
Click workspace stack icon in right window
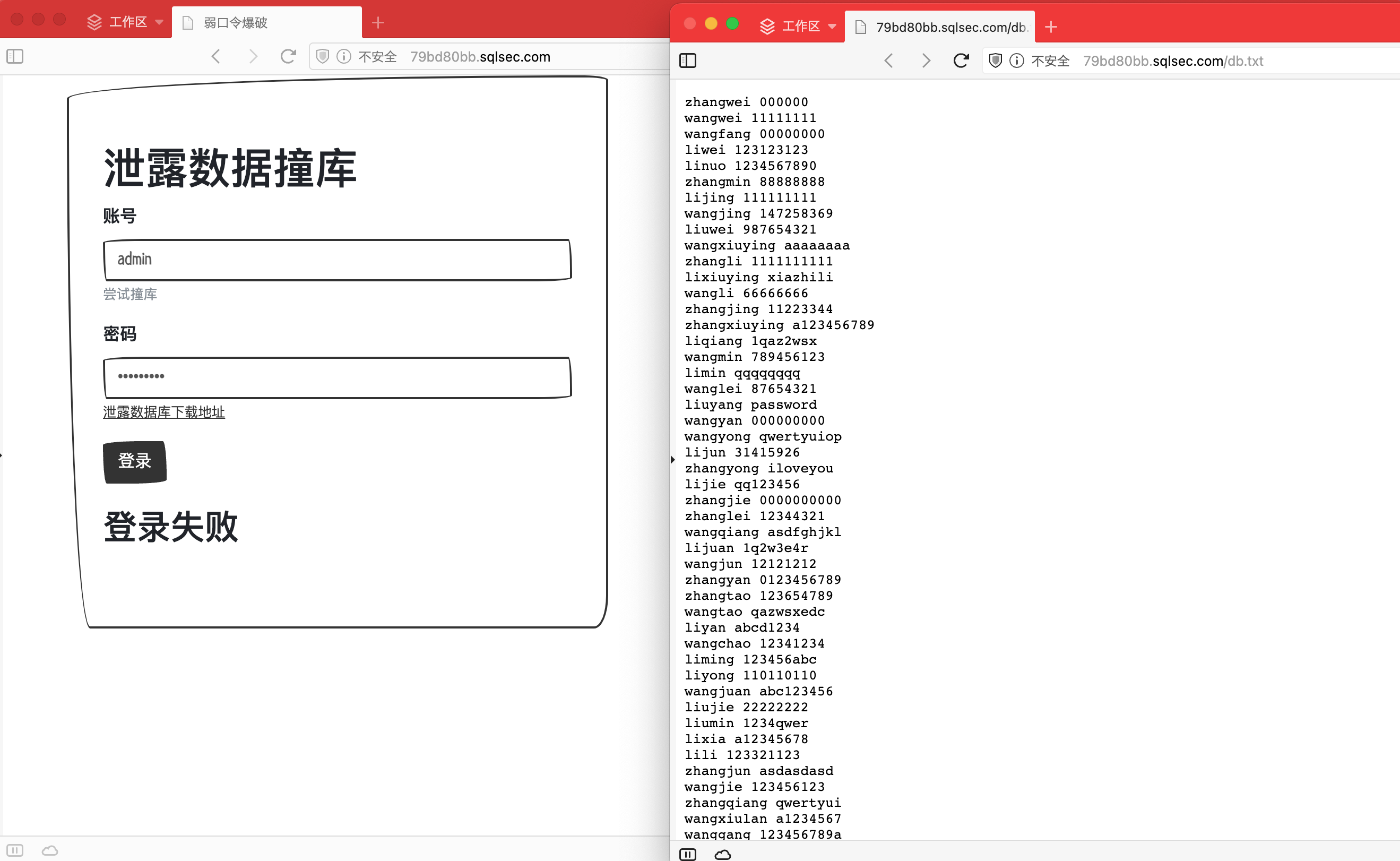pos(767,26)
